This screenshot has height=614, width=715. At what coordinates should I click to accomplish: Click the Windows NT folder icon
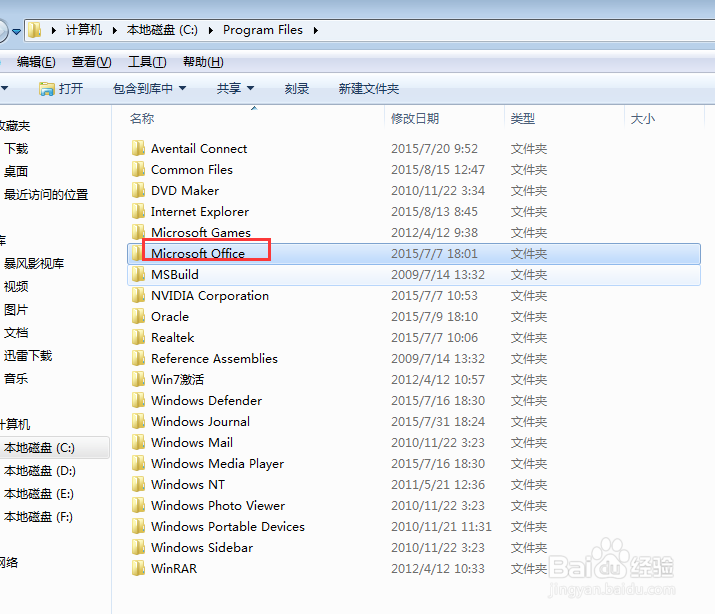tap(138, 484)
